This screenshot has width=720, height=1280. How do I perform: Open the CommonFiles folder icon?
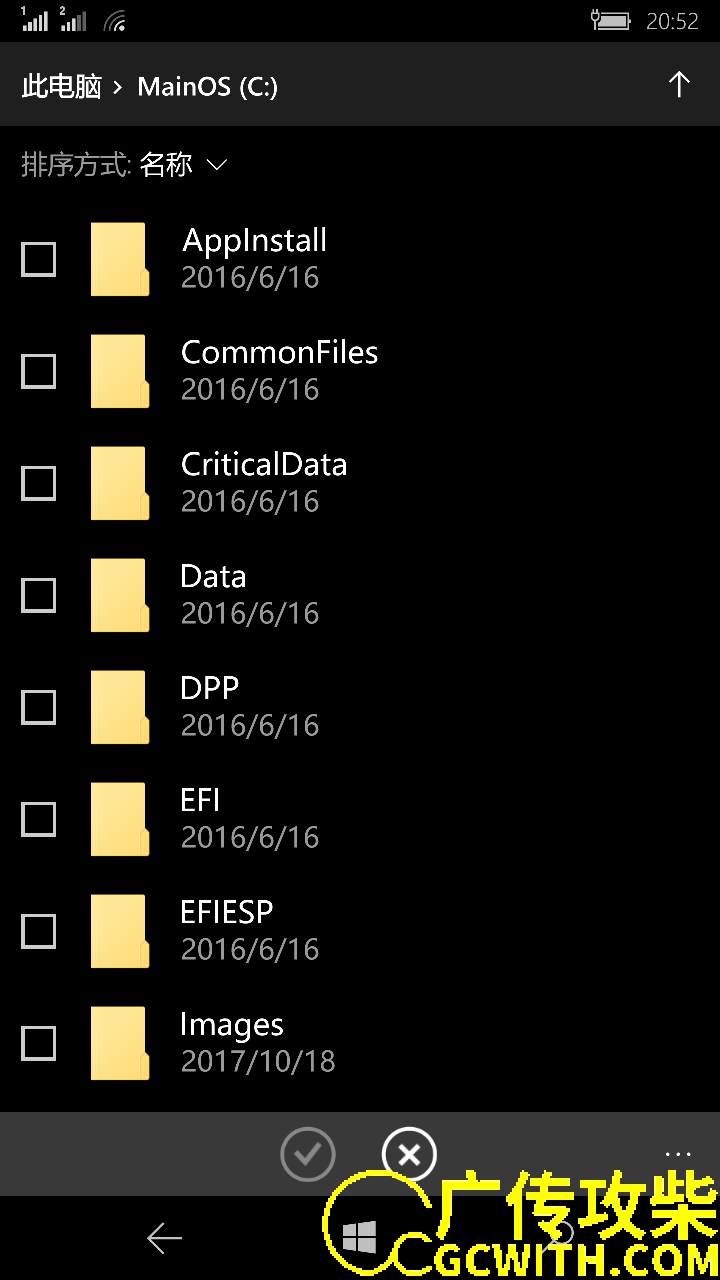click(x=120, y=372)
